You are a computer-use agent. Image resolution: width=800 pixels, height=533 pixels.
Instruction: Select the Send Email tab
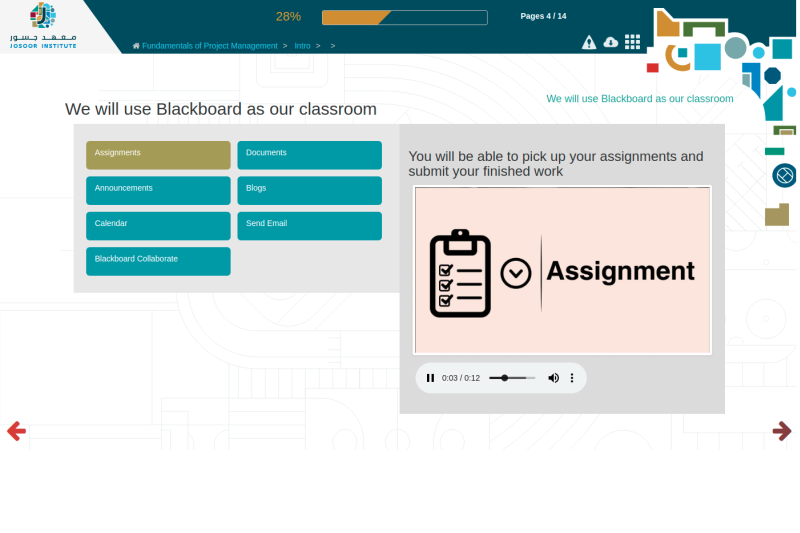point(310,226)
